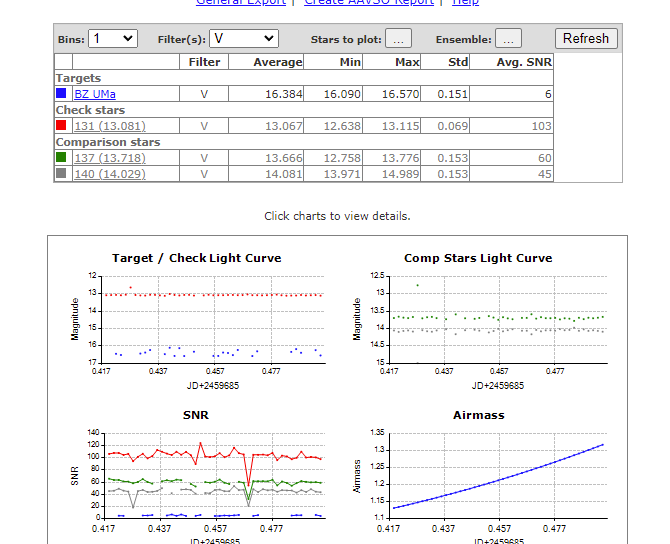This screenshot has width=670, height=544.
Task: Click the Stars to plot ellipsis button
Action: tap(398, 39)
